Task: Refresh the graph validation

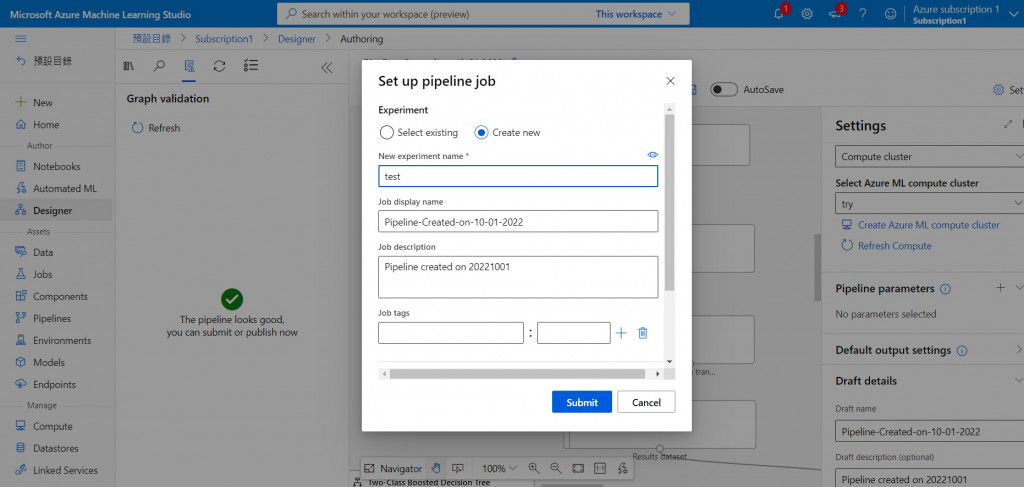Action: [155, 128]
